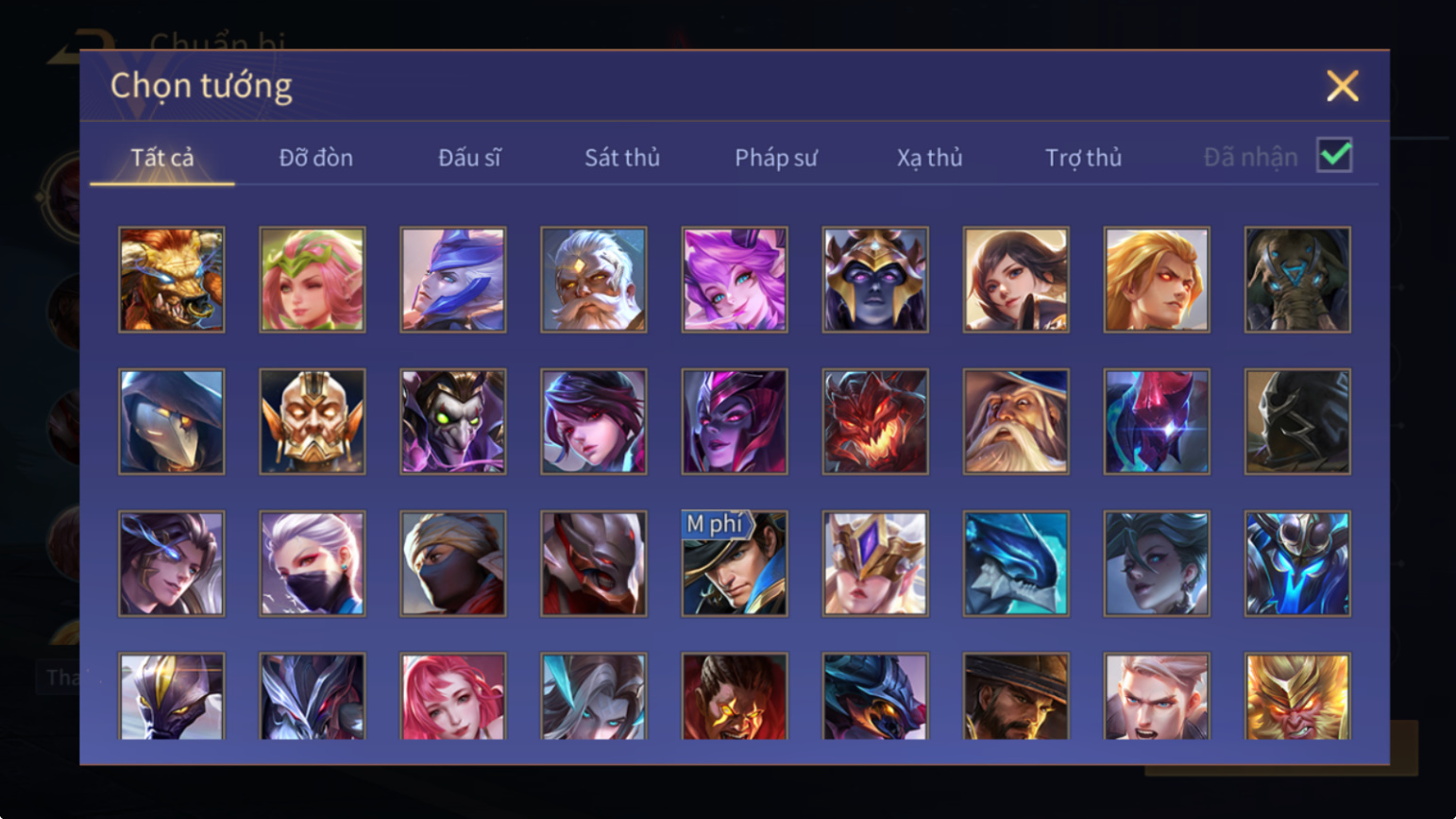This screenshot has height=819, width=1456.
Task: Pick the plague doctor hooded hero
Action: pyautogui.click(x=172, y=421)
